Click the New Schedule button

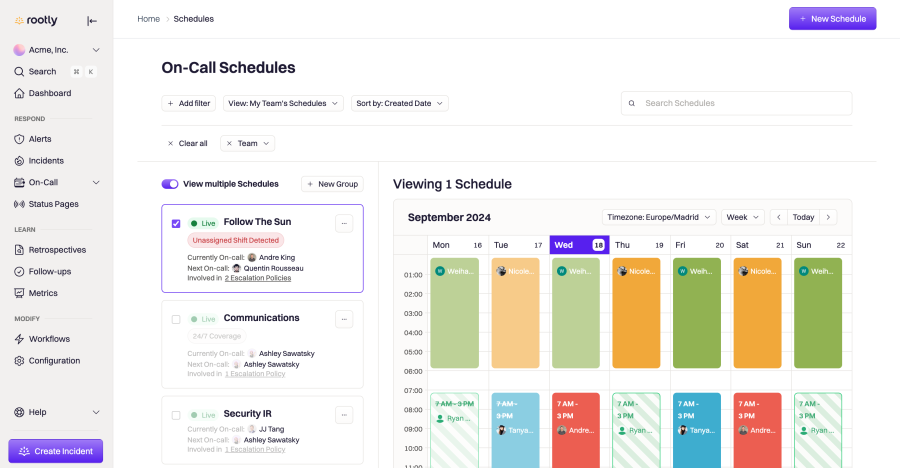coord(832,18)
